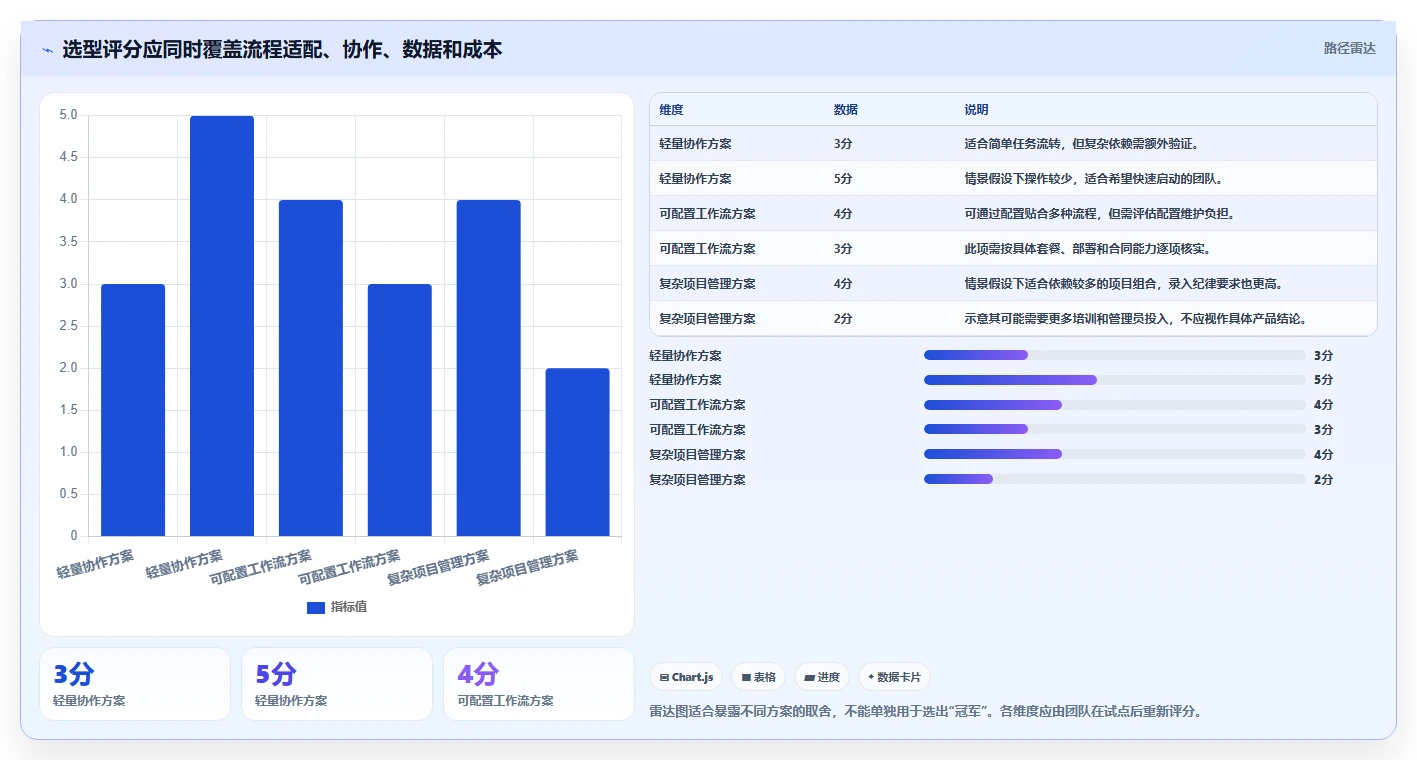Open the 5分 轻量协作方案 data card
Viewport: 1417px width, 760px height.
tap(337, 684)
